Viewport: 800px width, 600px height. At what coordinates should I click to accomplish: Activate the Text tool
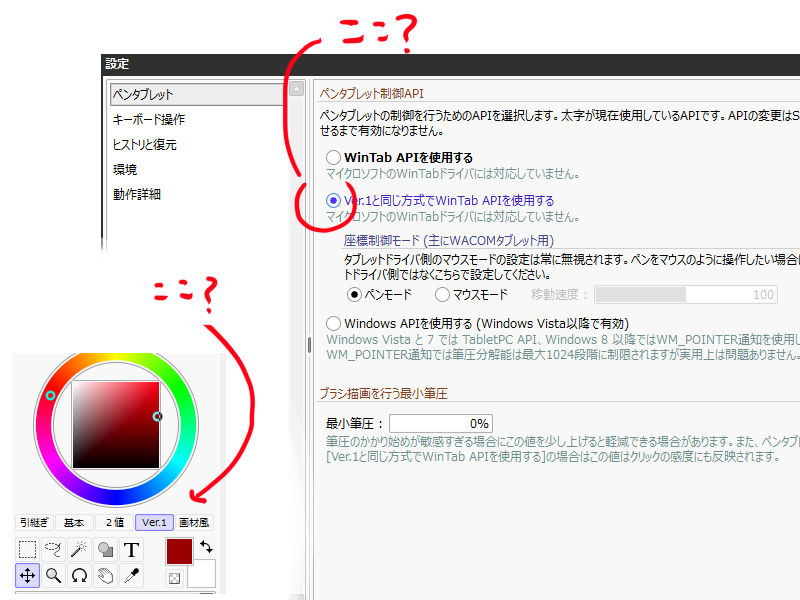[x=131, y=548]
